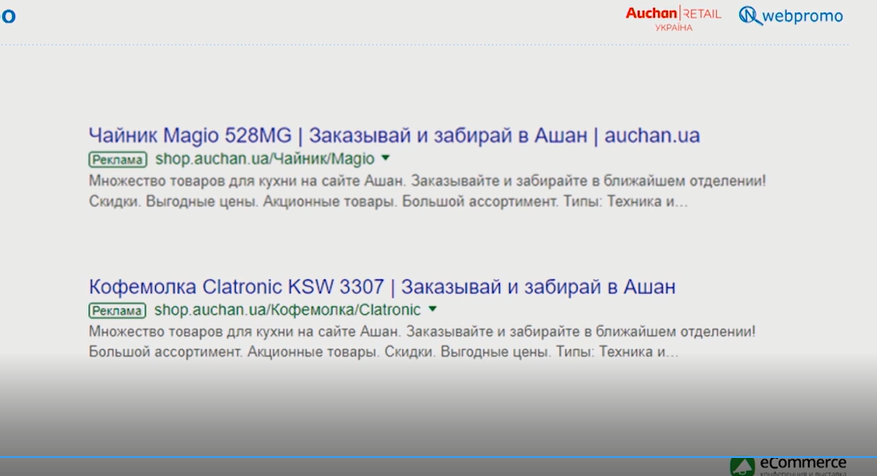Click the green eCommerce megaphone icon
877x476 pixels.
click(x=741, y=467)
